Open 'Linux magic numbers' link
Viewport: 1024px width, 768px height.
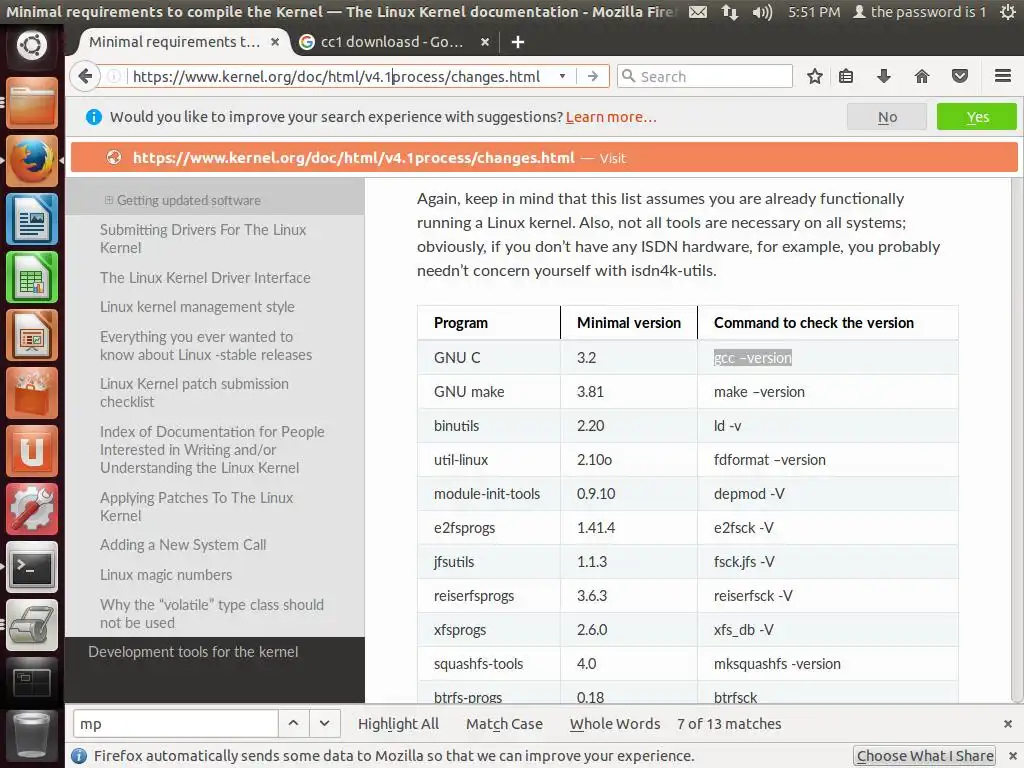click(x=166, y=575)
